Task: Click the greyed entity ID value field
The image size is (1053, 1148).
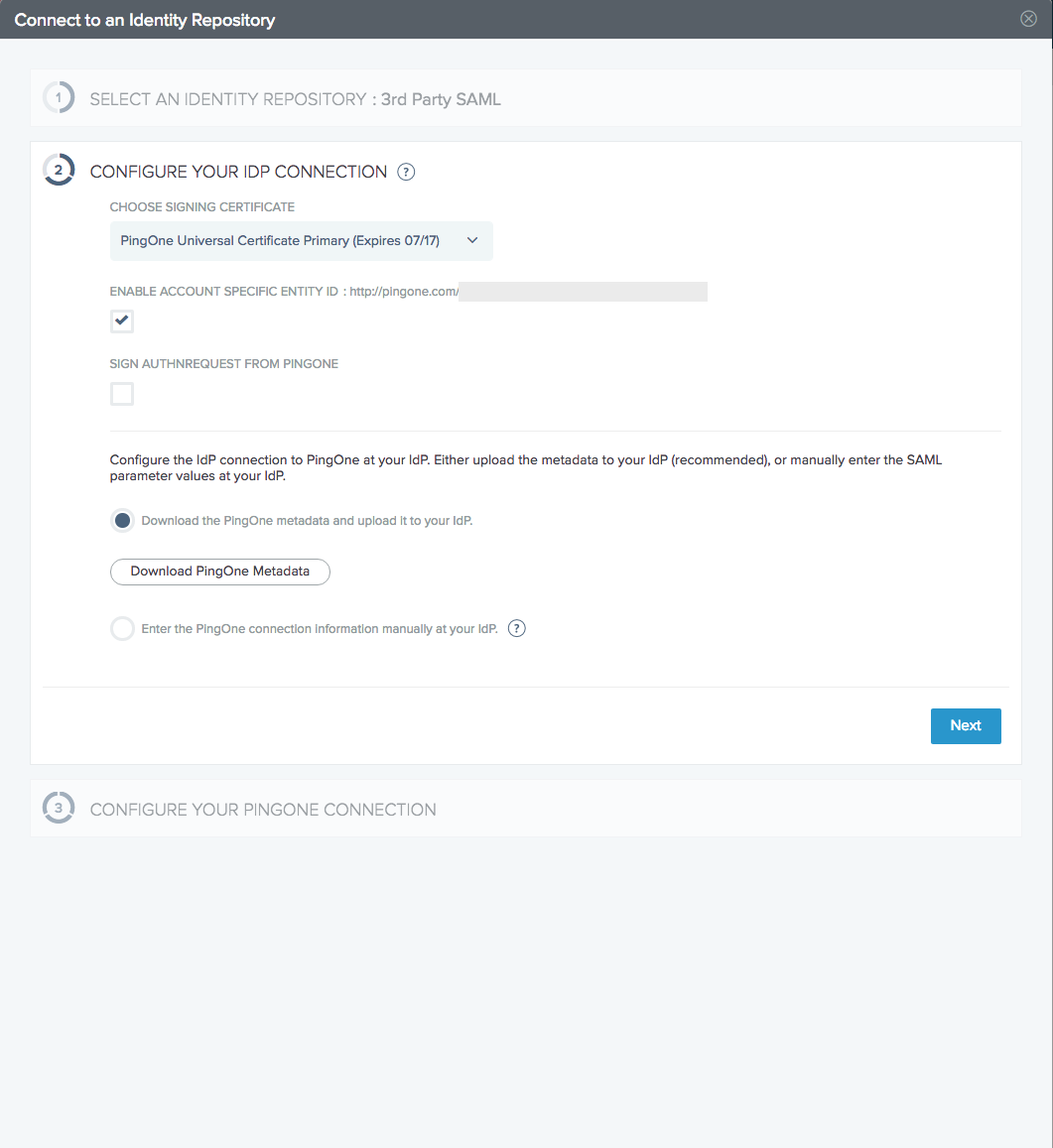Action: pyautogui.click(x=583, y=292)
